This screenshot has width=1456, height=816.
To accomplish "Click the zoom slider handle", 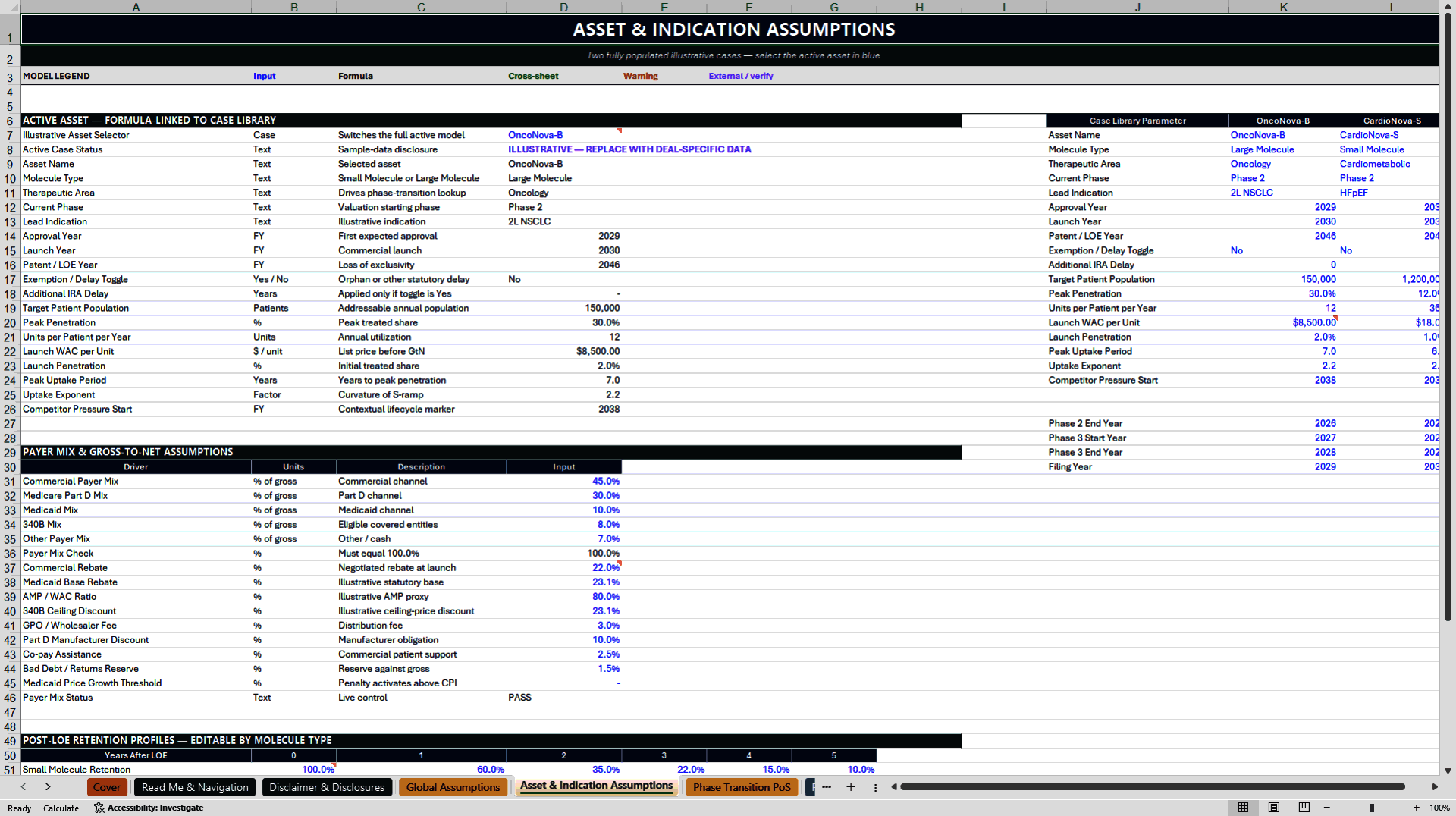I will tap(1372, 808).
